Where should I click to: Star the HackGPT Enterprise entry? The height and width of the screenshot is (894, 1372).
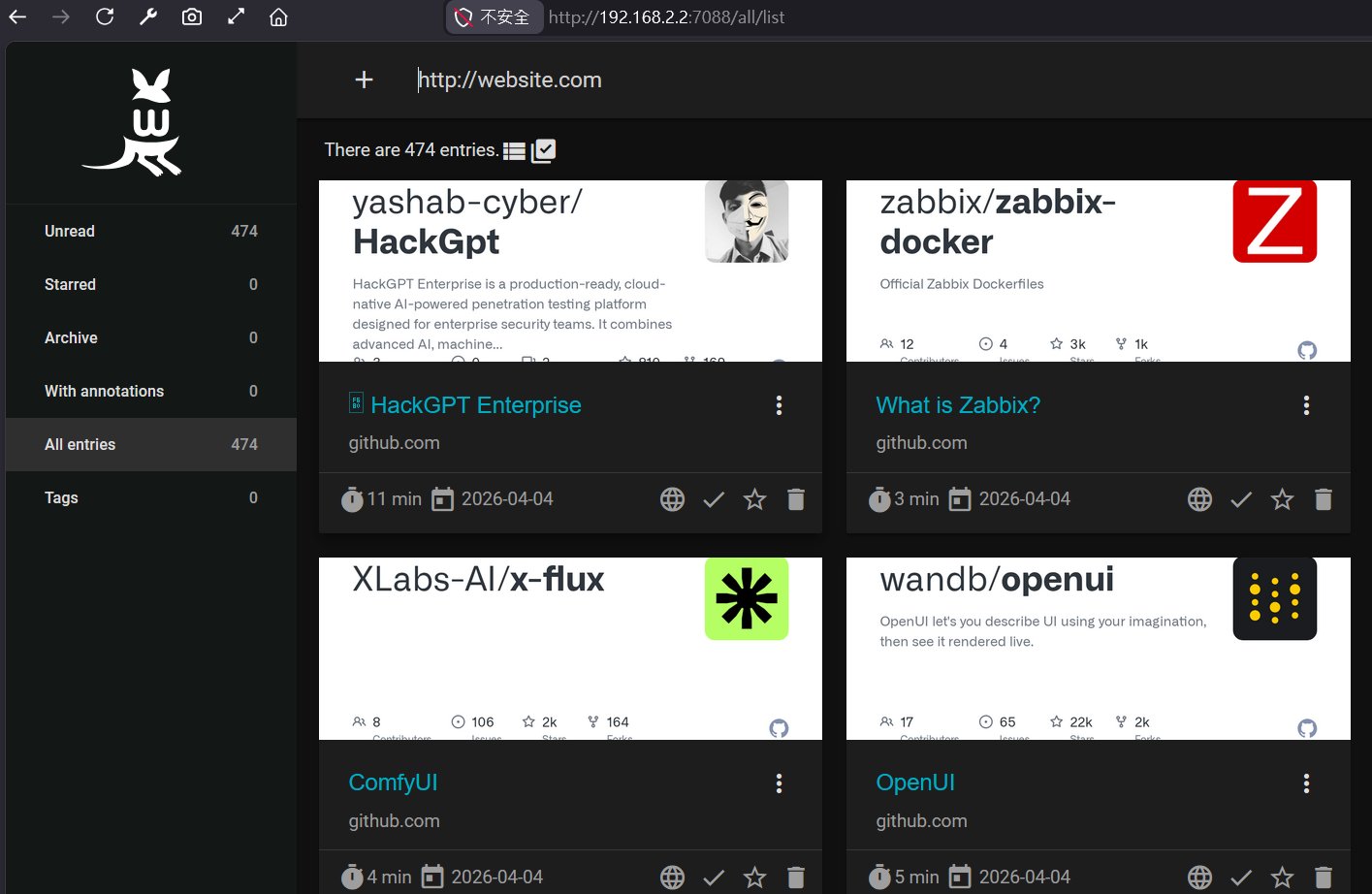click(754, 499)
